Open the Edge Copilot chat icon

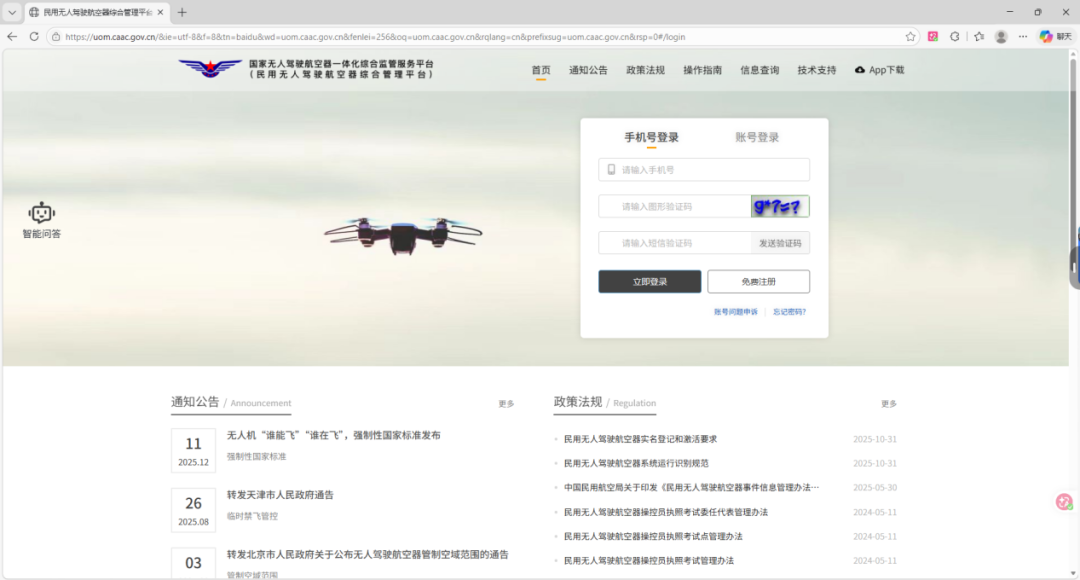1046,36
